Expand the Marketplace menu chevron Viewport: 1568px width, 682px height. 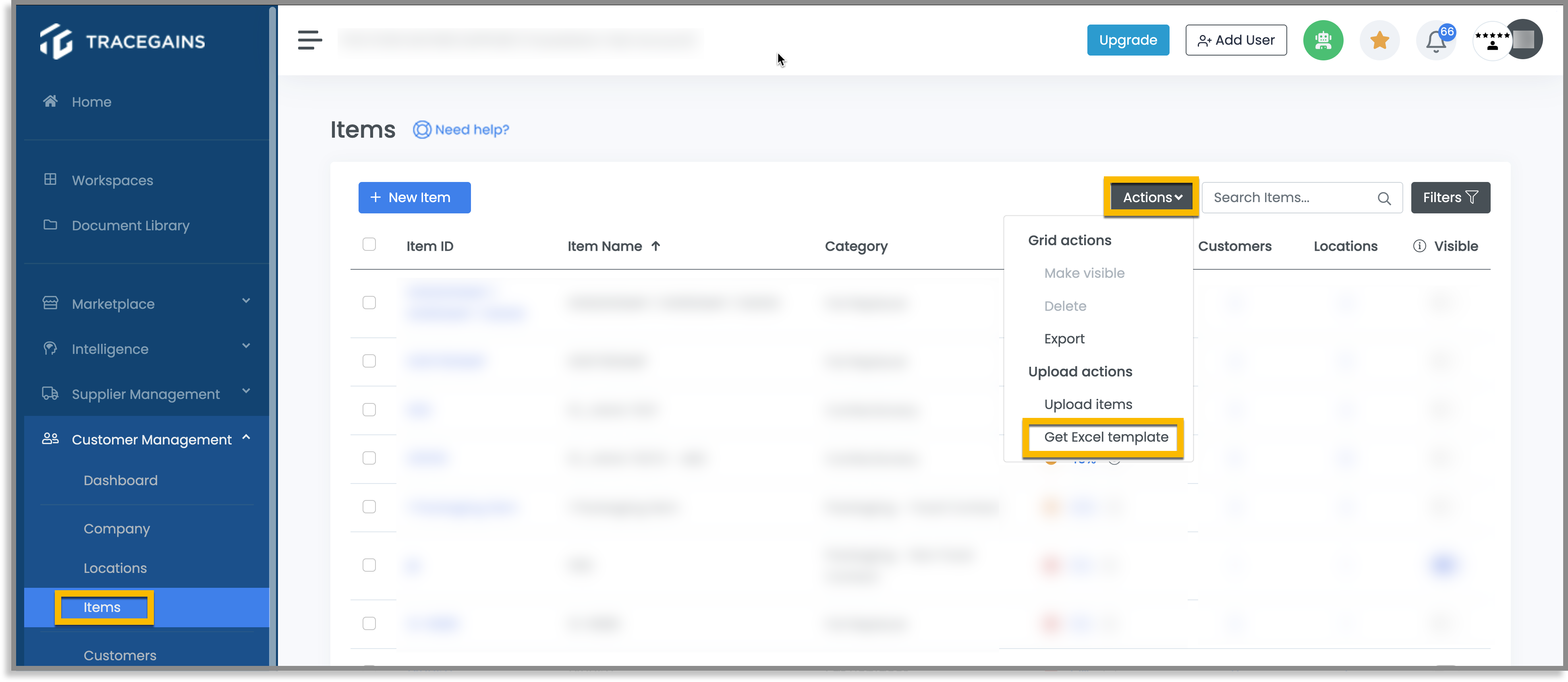coord(246,301)
